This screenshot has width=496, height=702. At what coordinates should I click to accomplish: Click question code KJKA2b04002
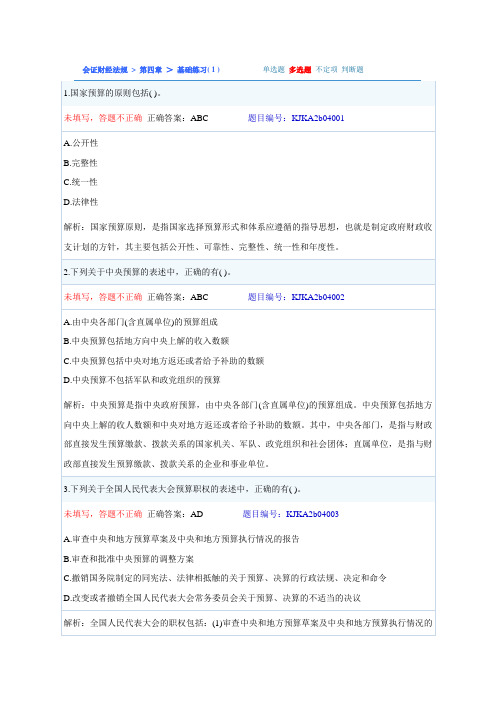point(318,297)
